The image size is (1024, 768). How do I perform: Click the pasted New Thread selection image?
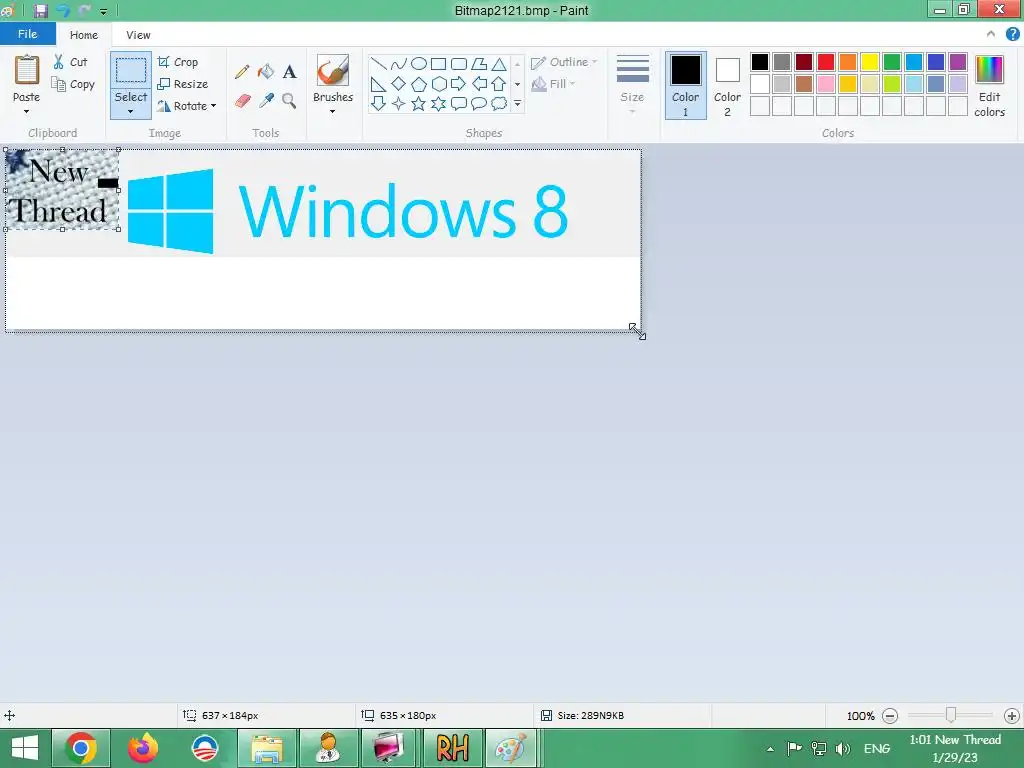(62, 189)
